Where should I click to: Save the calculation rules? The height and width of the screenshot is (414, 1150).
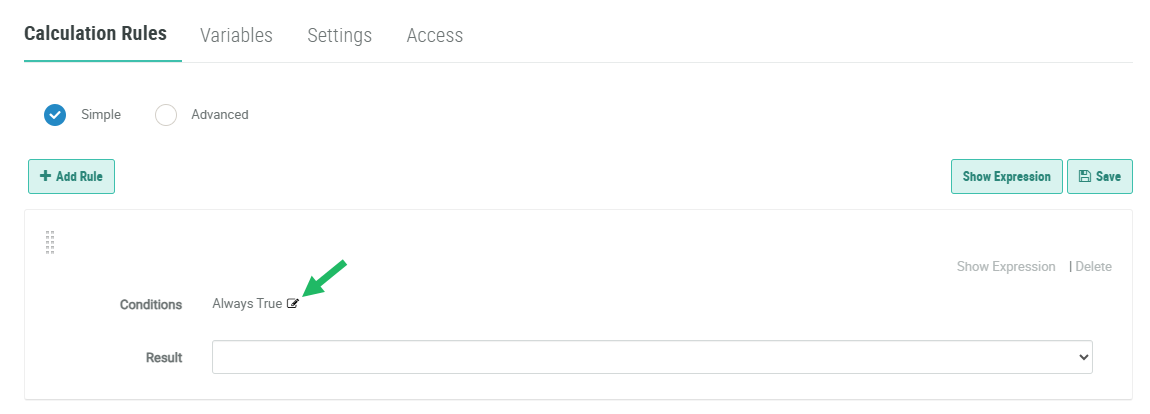(1100, 176)
